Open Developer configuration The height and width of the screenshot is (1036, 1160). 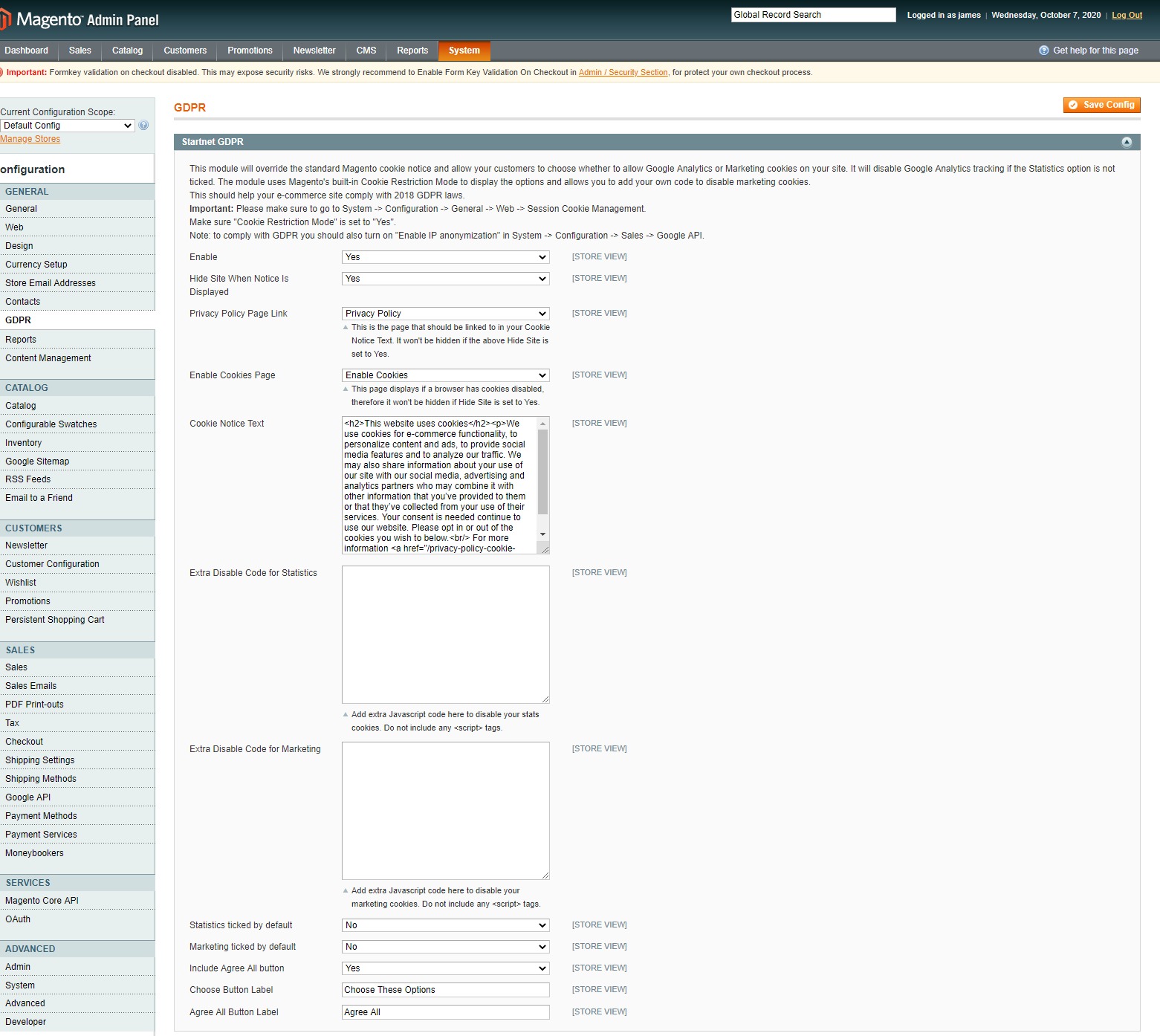[77, 1022]
